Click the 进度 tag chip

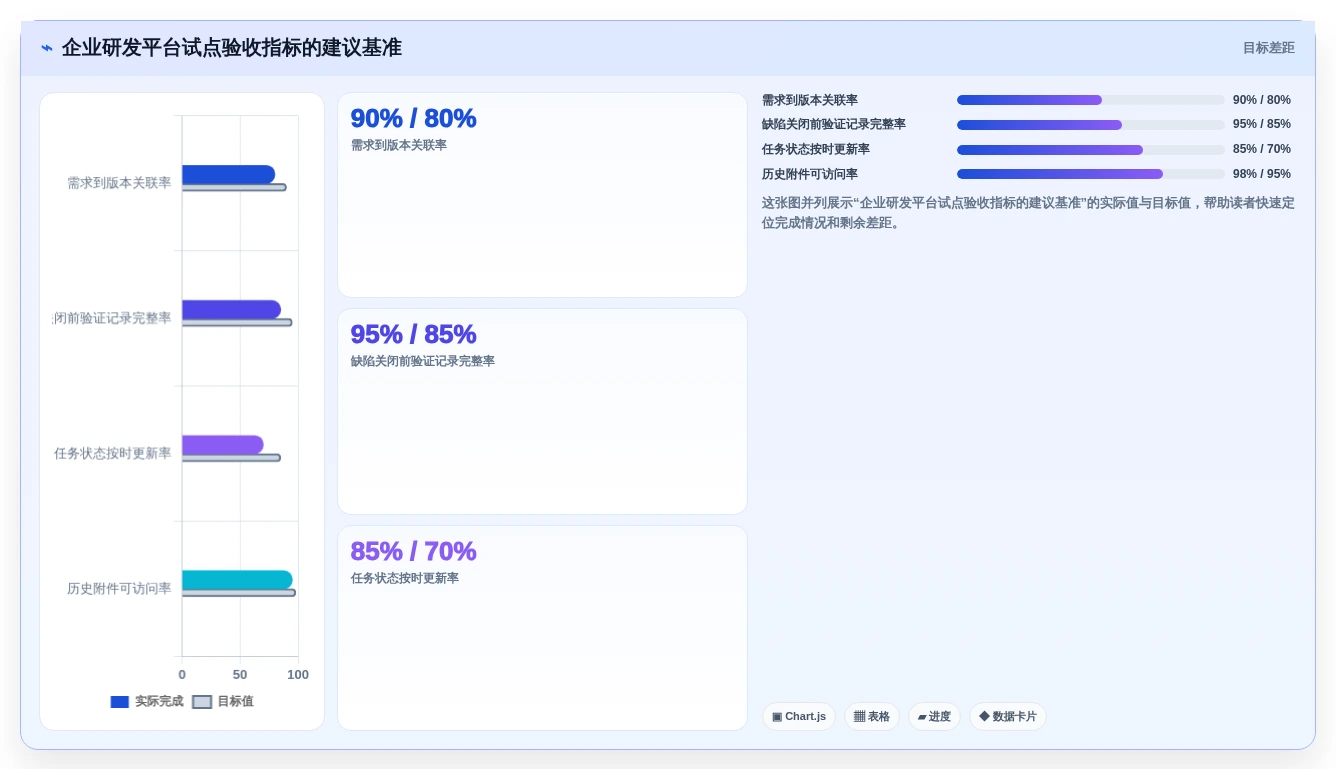click(x=934, y=717)
